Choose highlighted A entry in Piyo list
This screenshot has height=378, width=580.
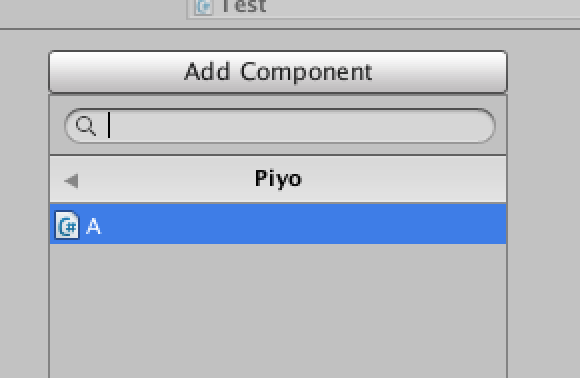pos(278,224)
